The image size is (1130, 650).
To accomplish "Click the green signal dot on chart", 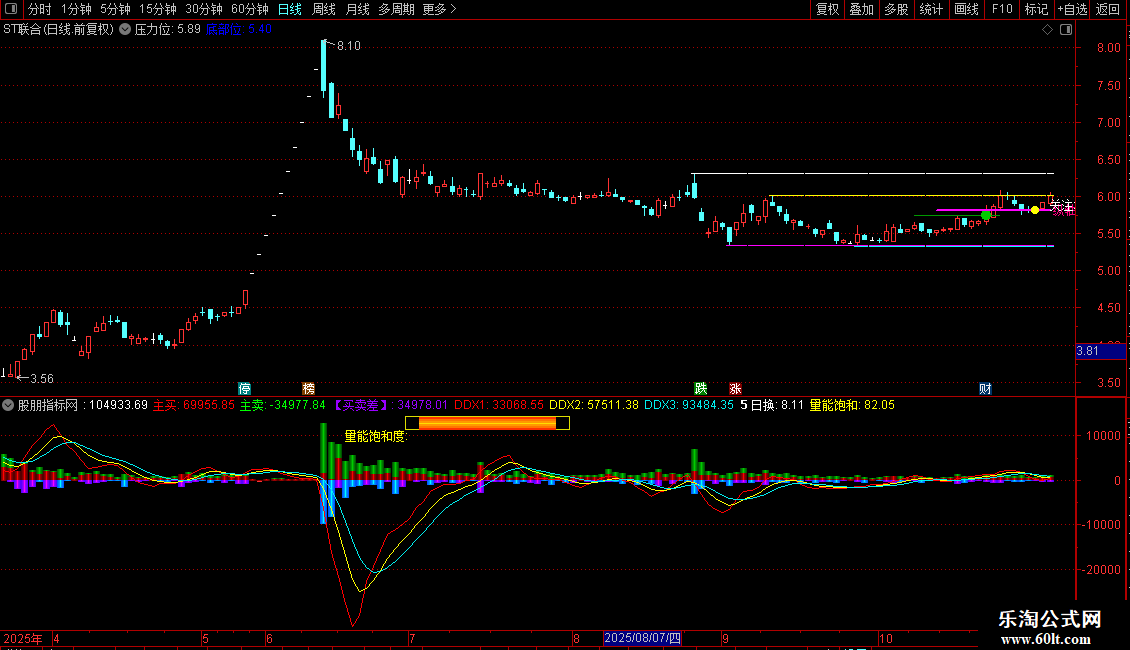I will (x=986, y=215).
